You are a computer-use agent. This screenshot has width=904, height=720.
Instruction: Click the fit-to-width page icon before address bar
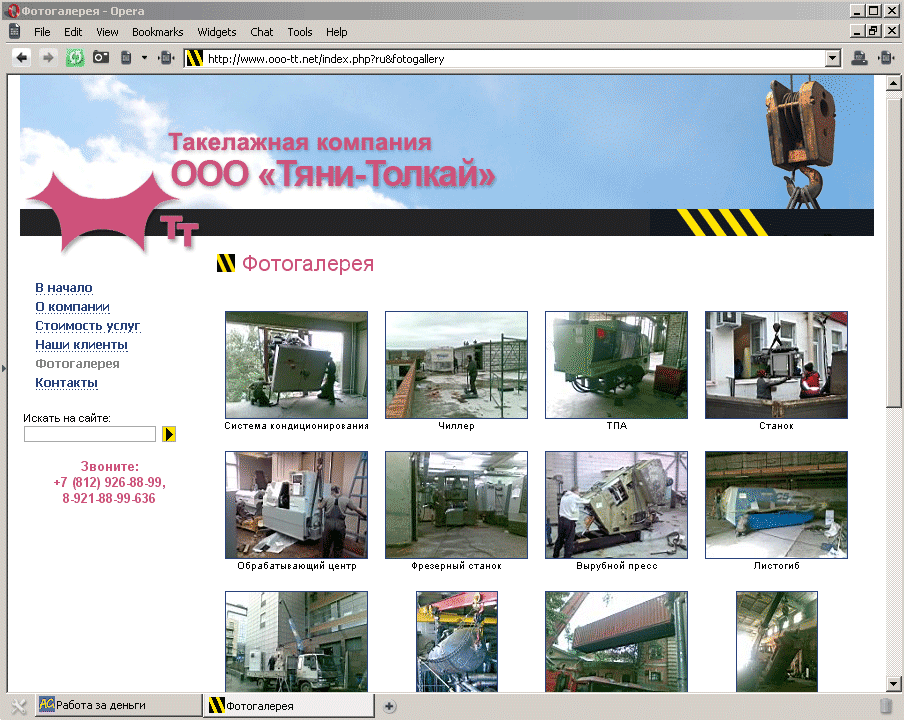(166, 58)
